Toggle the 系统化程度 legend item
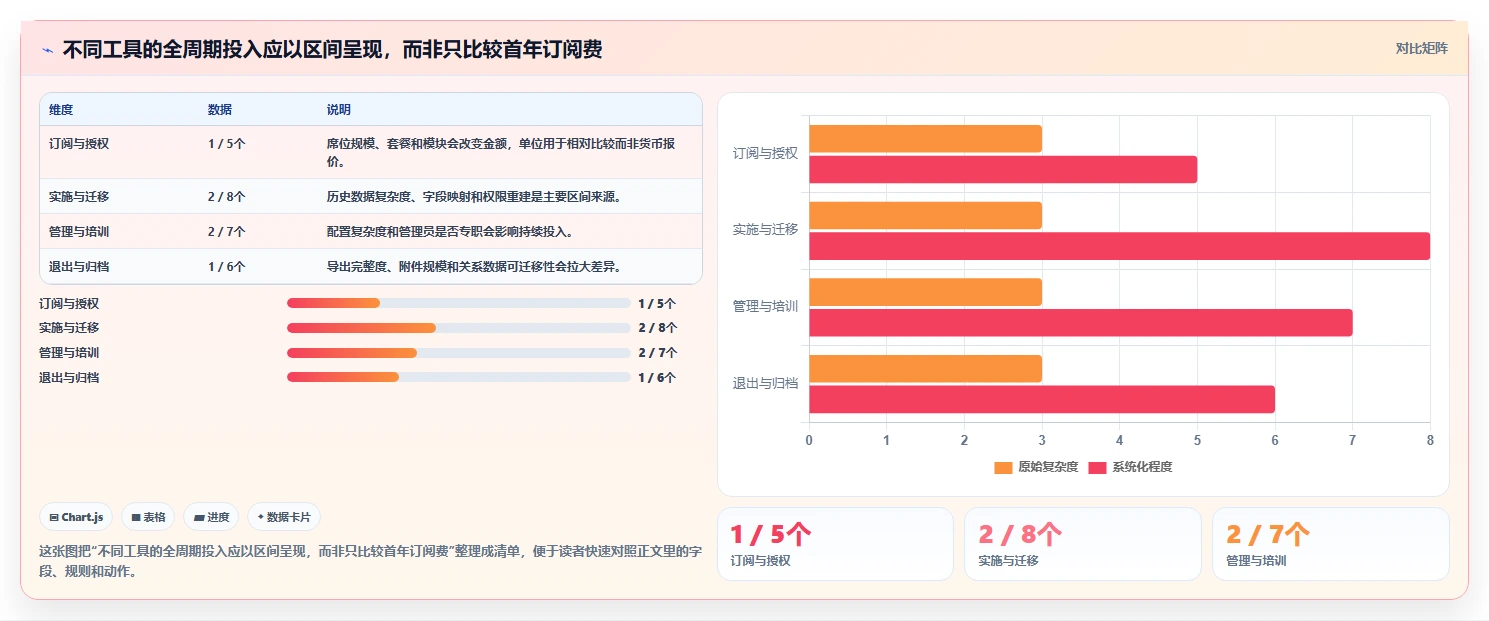This screenshot has width=1489, height=621. tap(1130, 467)
